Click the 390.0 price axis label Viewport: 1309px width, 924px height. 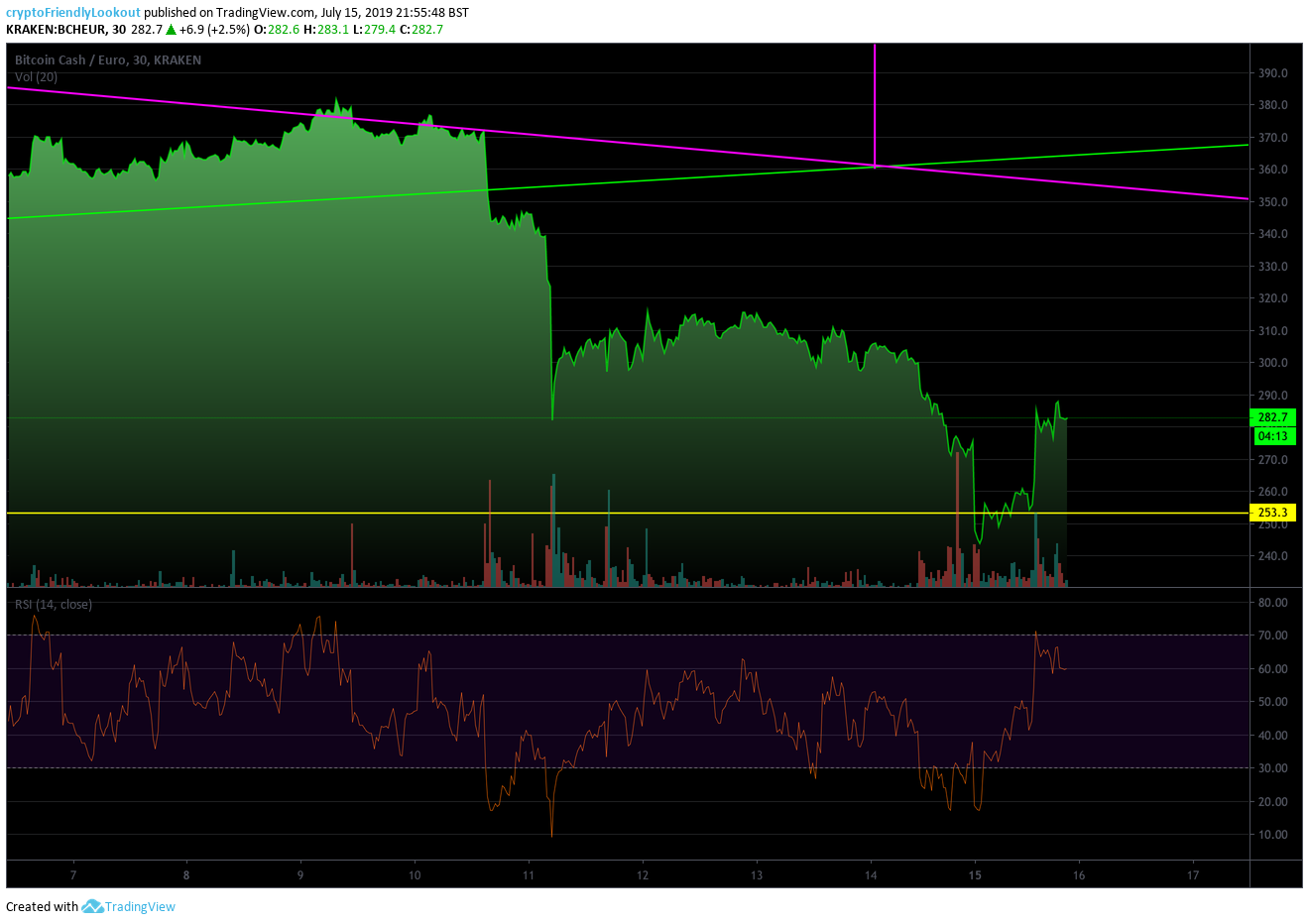point(1273,73)
